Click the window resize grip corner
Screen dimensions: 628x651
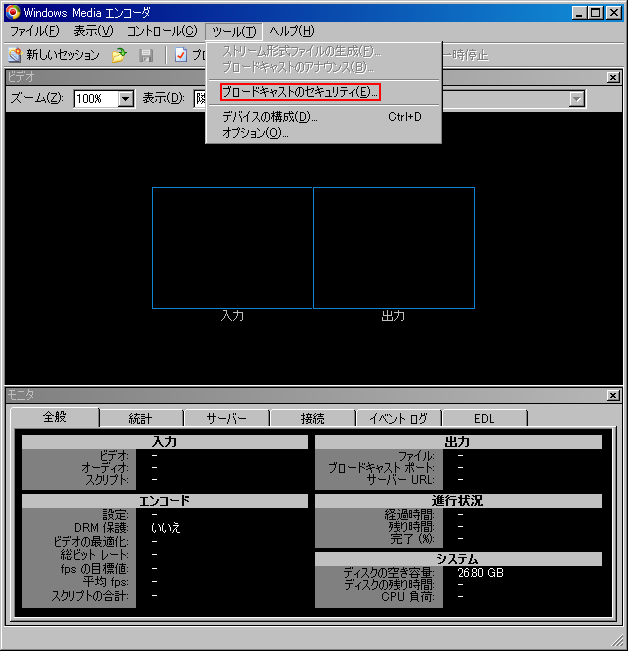[x=617, y=641]
